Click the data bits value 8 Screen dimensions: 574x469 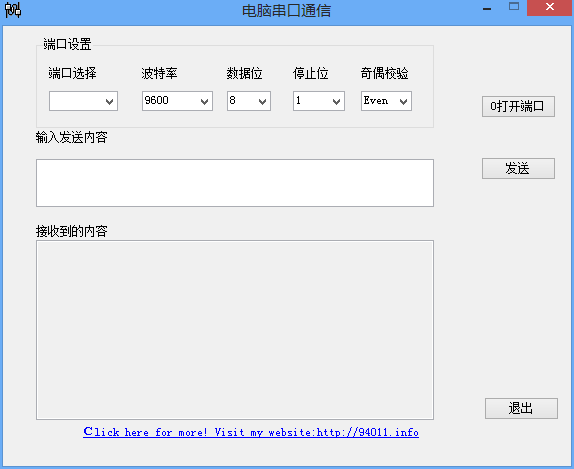pos(232,100)
